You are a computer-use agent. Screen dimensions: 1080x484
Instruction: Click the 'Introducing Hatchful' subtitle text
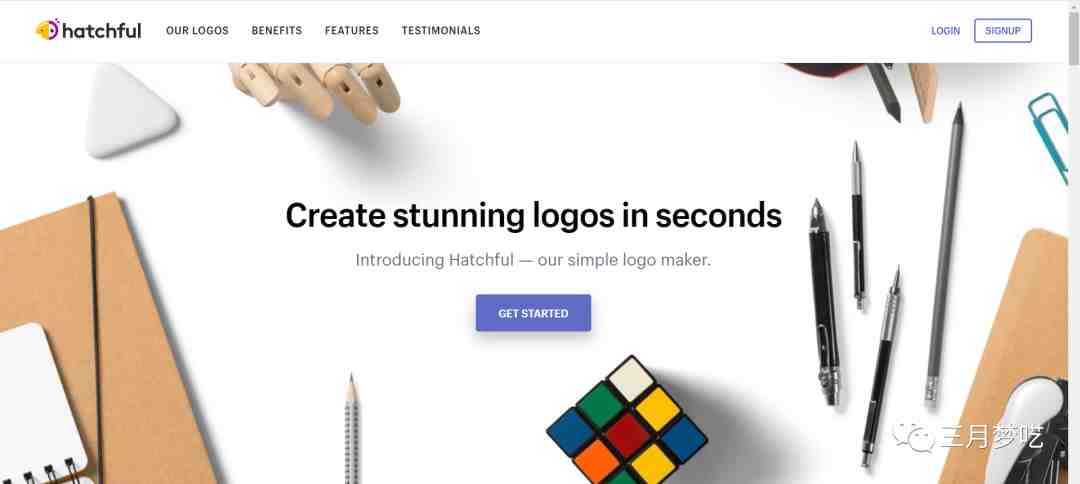(533, 260)
